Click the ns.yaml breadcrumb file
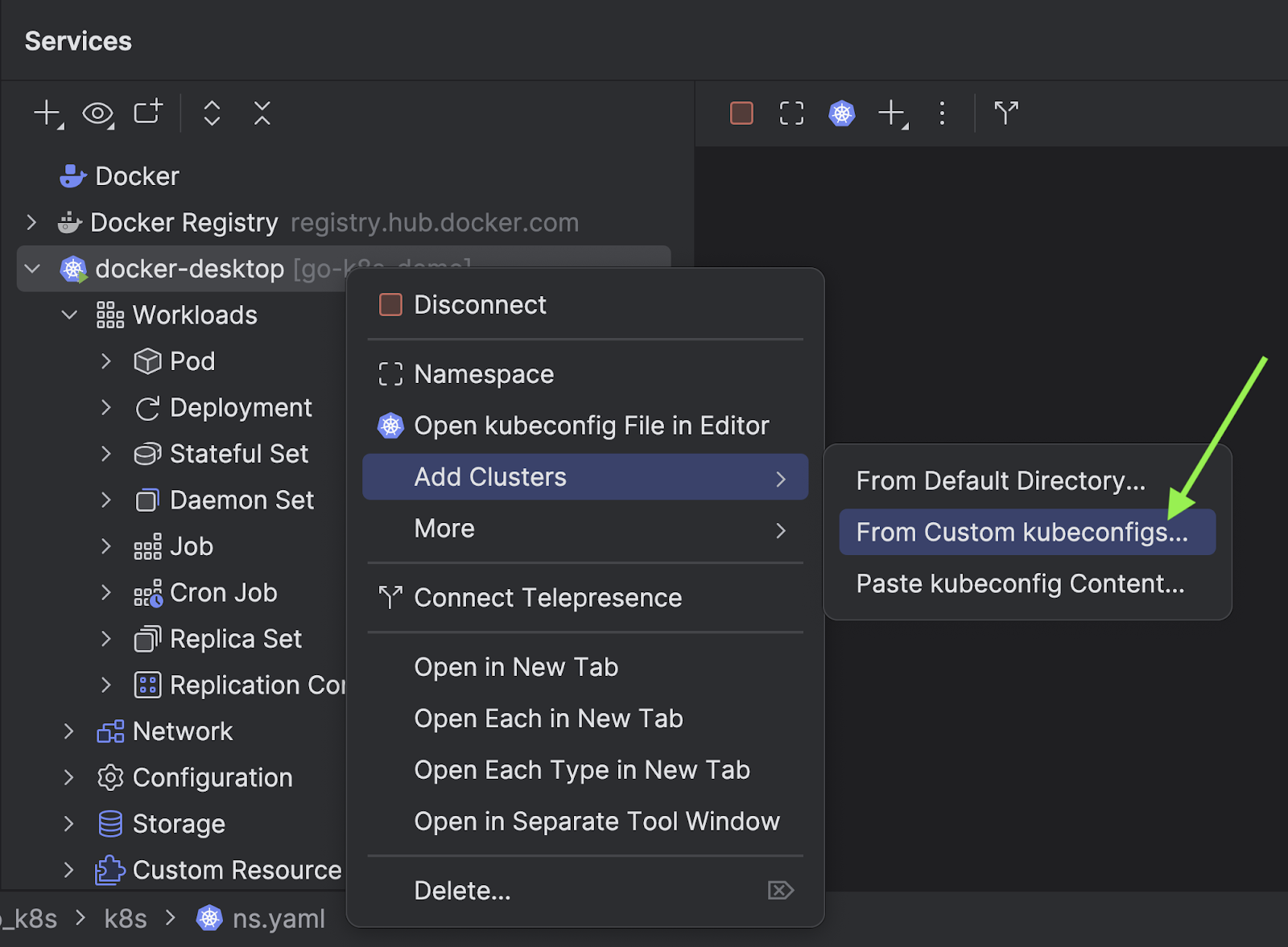This screenshot has width=1288, height=947. coord(261,918)
